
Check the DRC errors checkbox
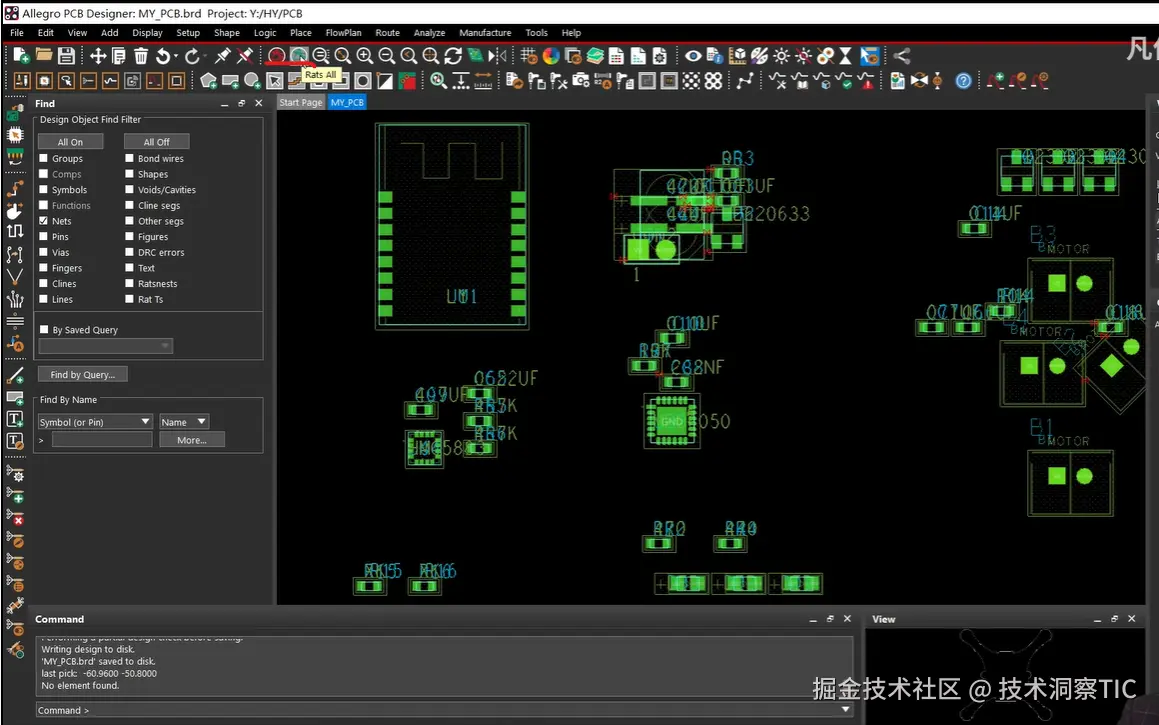(129, 252)
